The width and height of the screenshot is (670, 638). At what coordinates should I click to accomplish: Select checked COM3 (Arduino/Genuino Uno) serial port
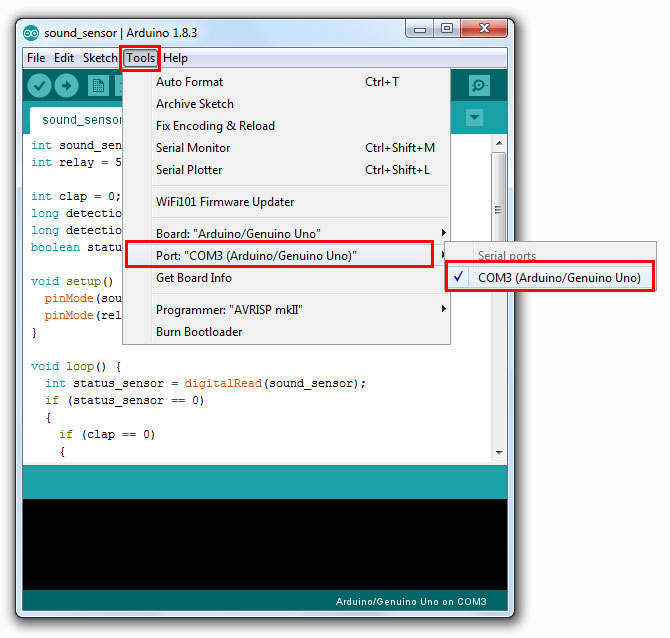tap(551, 278)
